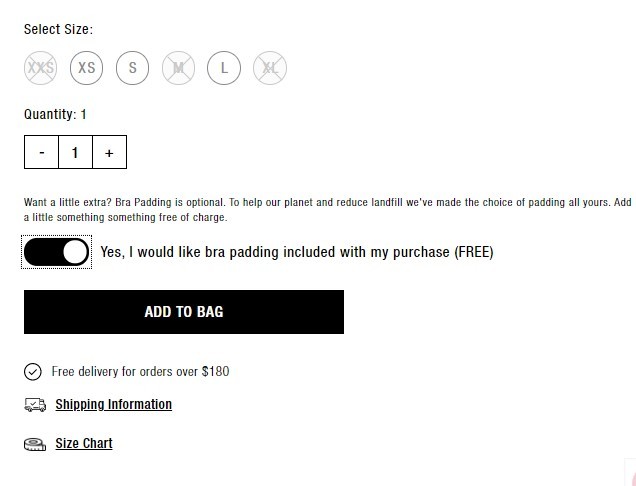Image resolution: width=636 pixels, height=486 pixels.
Task: Open the Size Chart link
Action: coord(84,443)
